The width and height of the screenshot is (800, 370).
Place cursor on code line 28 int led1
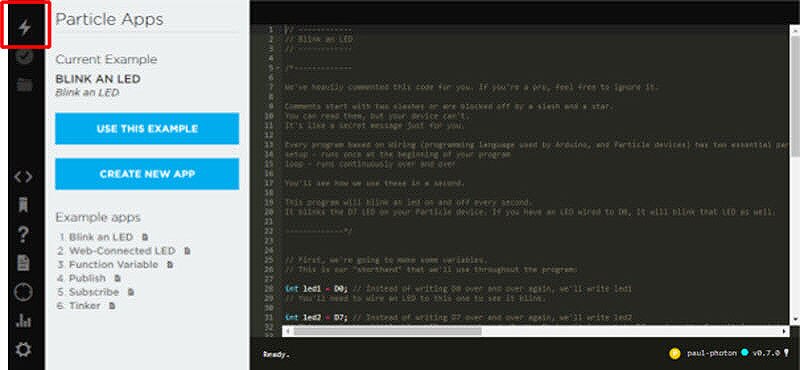[458, 289]
